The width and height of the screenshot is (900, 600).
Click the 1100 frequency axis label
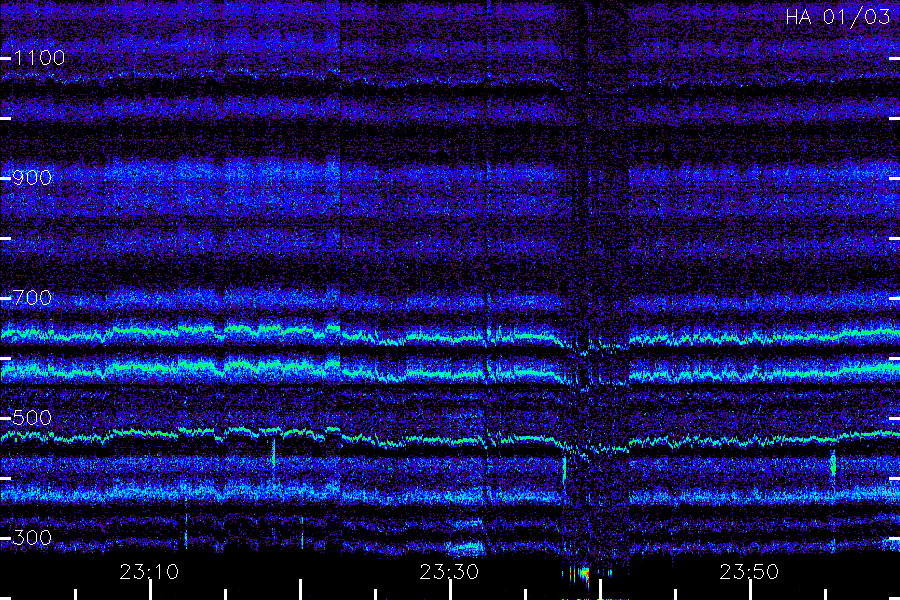(39, 58)
